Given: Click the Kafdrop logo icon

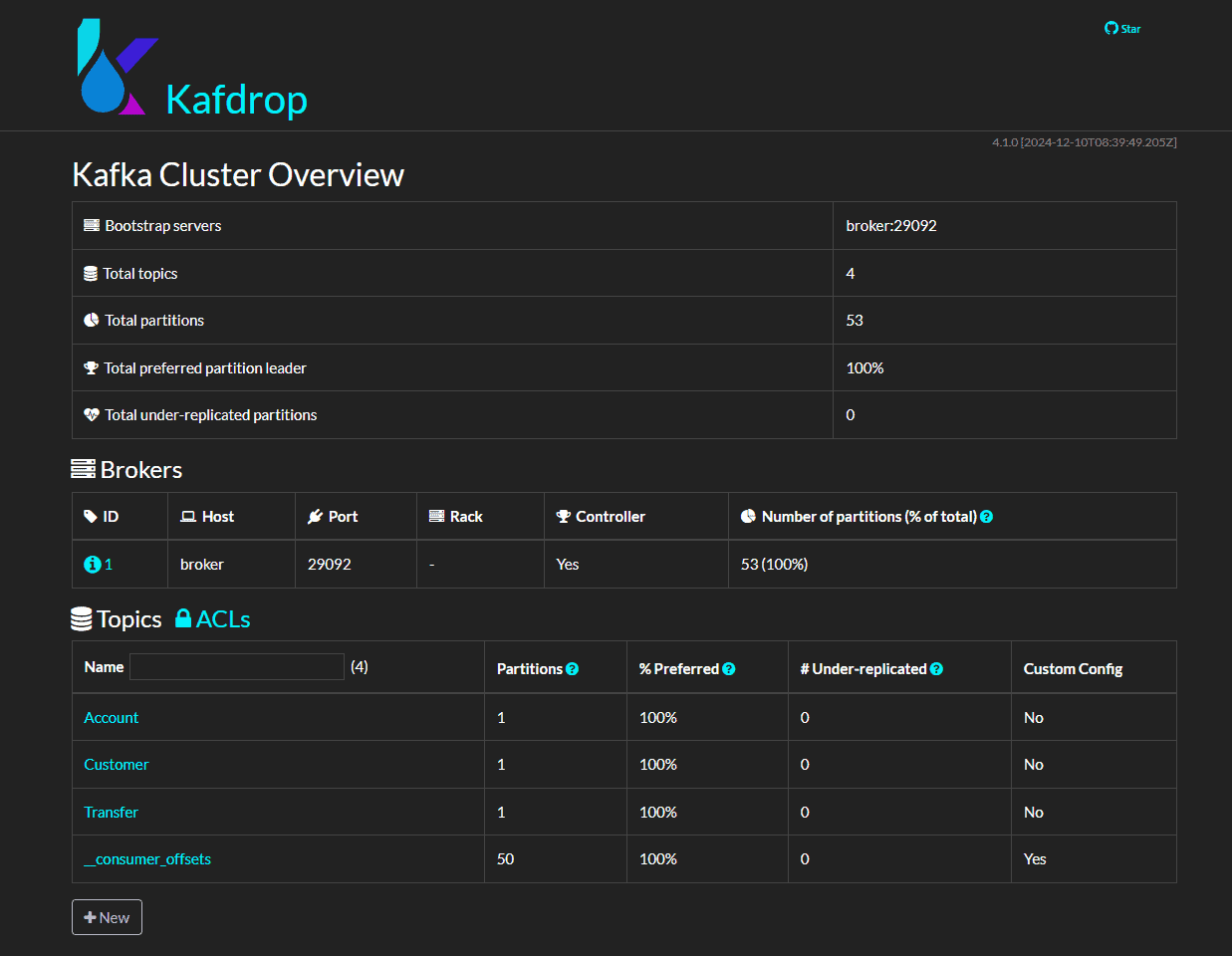Looking at the screenshot, I should [x=117, y=67].
